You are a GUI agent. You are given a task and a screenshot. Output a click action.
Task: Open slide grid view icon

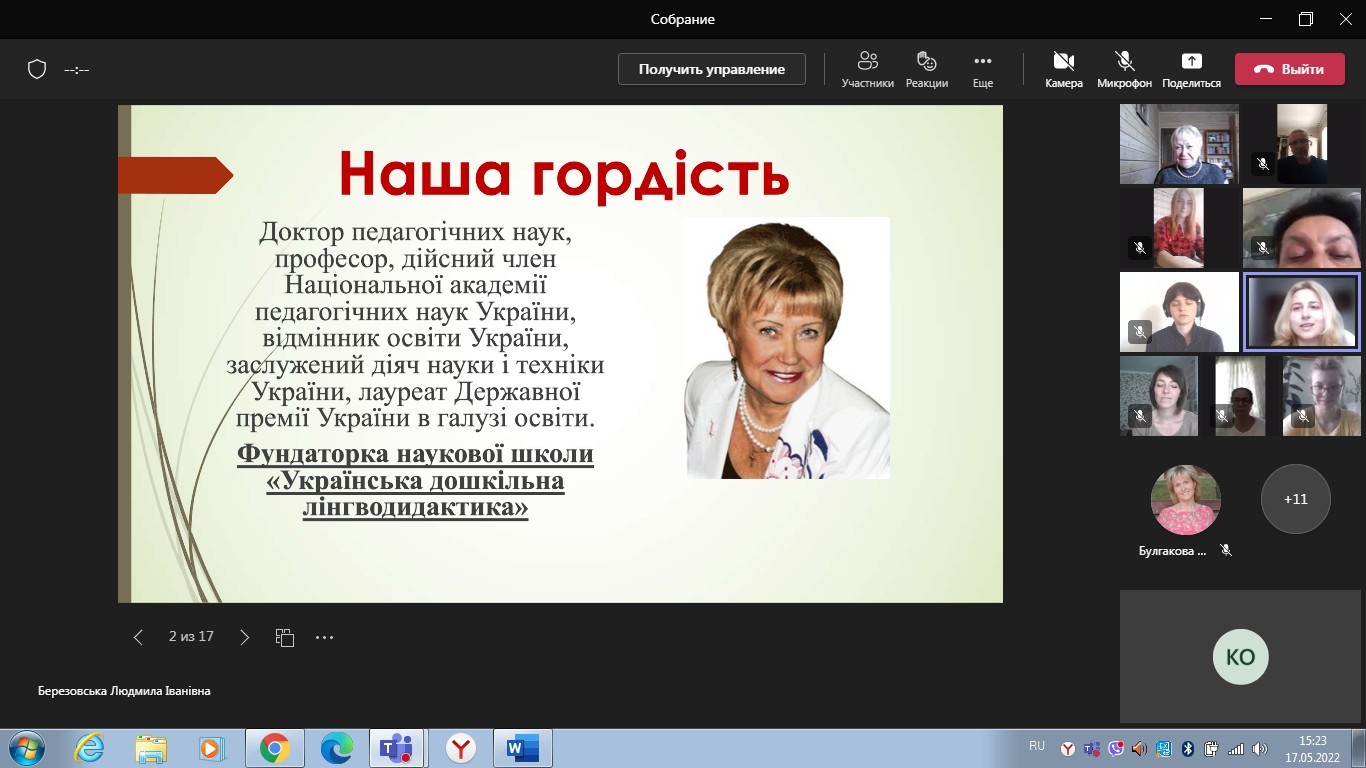[285, 637]
